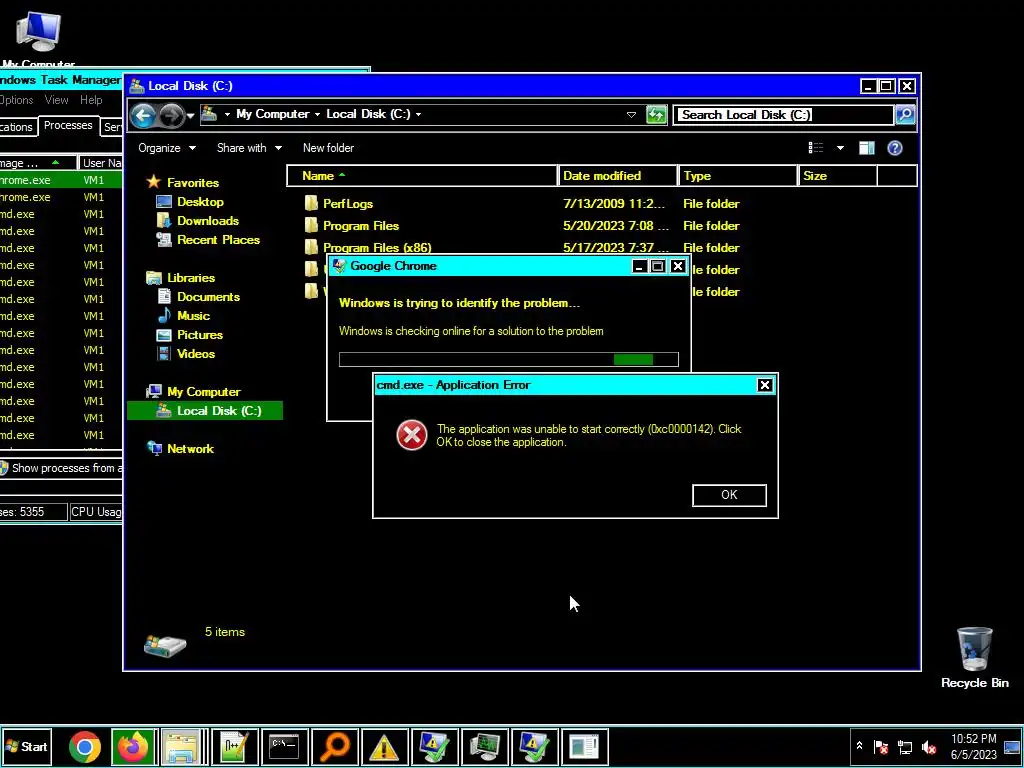Expand the My Computer breadcrumb arrow
This screenshot has width=1024, height=768.
(317, 114)
